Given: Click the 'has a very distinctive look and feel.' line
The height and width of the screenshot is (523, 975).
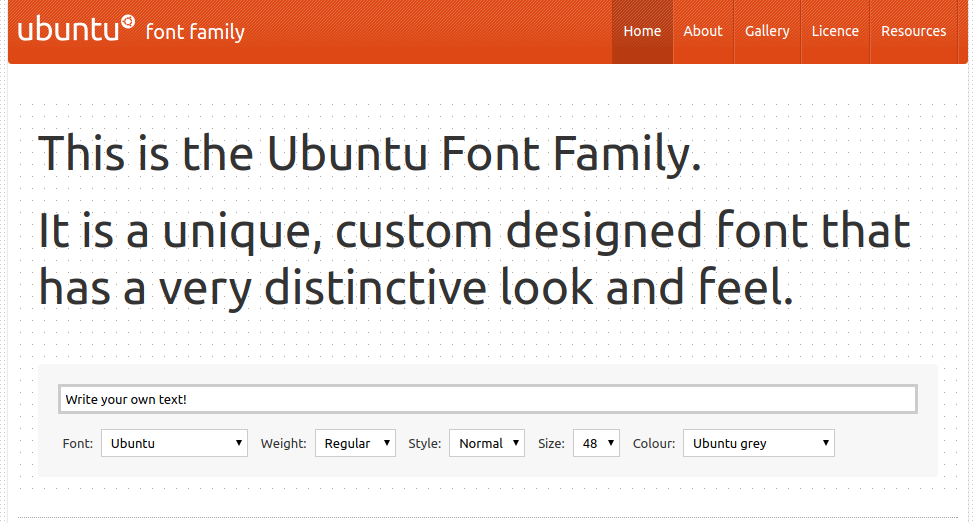Looking at the screenshot, I should tap(416, 288).
